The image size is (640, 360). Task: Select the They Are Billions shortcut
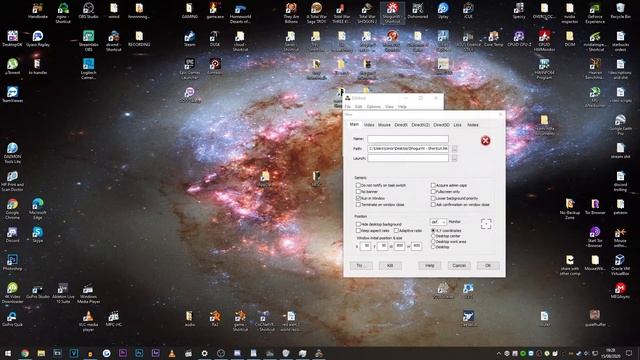(291, 13)
